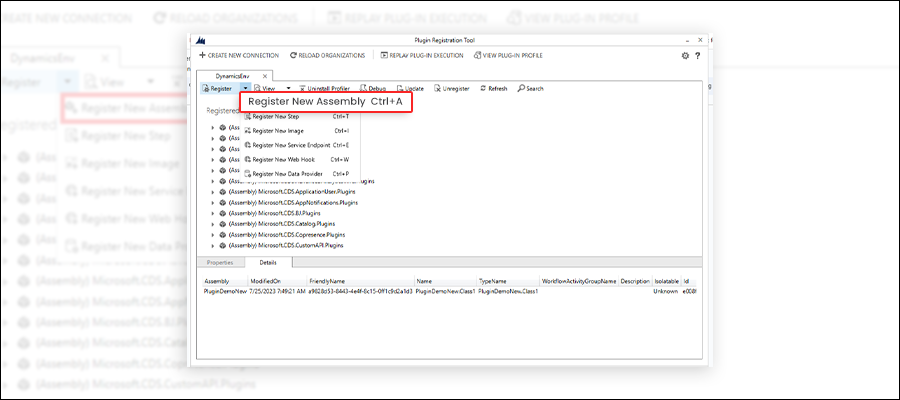Click the WorkflowActivityGroupName column header
Image resolution: width=900 pixels, height=400 pixels.
[579, 282]
